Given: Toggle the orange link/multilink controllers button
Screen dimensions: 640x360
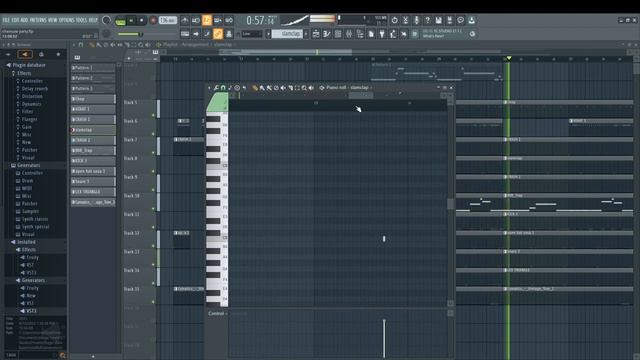Looking at the screenshot, I should [x=218, y=34].
